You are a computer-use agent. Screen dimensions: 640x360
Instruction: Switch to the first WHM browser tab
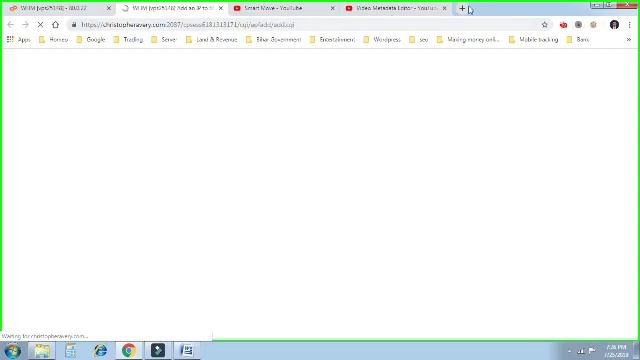[59, 8]
